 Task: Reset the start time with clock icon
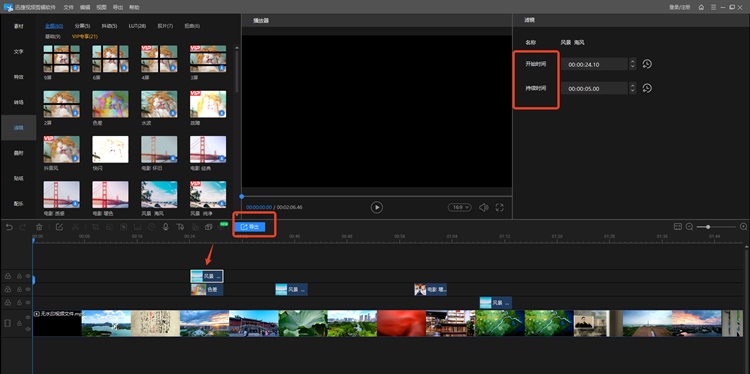(647, 64)
